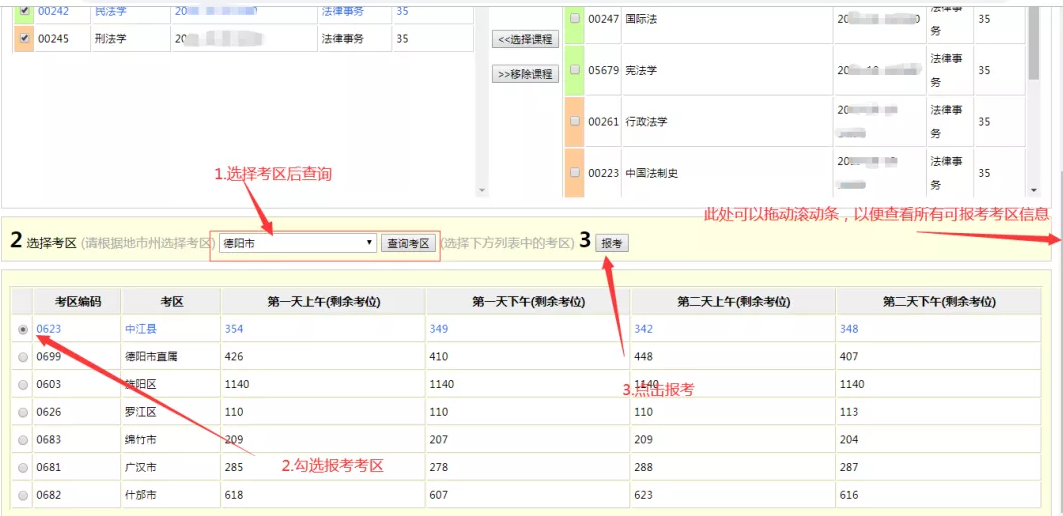
Task: Click value 113 in 罗江区 row
Action: (849, 412)
